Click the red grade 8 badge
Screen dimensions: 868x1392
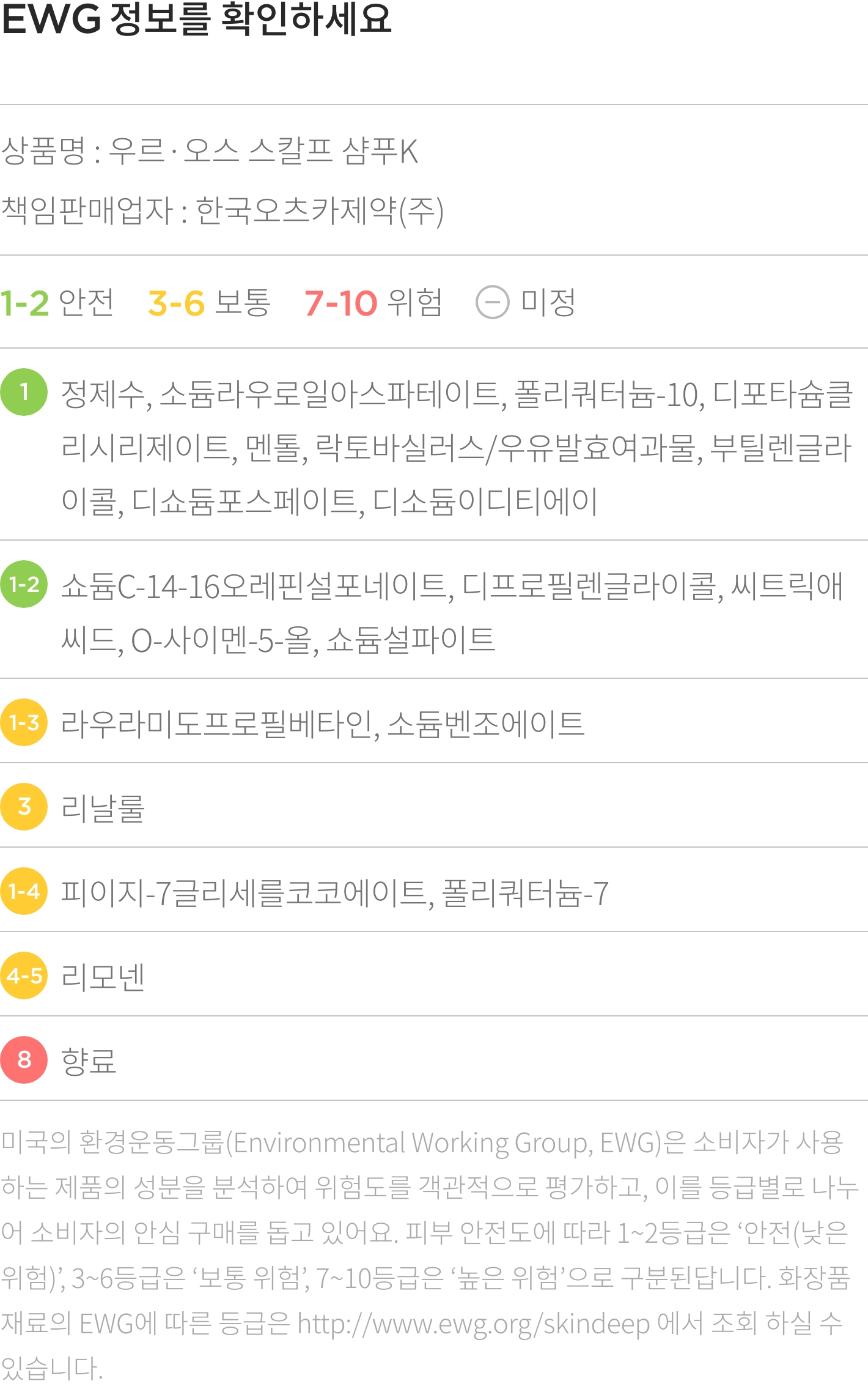[x=24, y=1060]
